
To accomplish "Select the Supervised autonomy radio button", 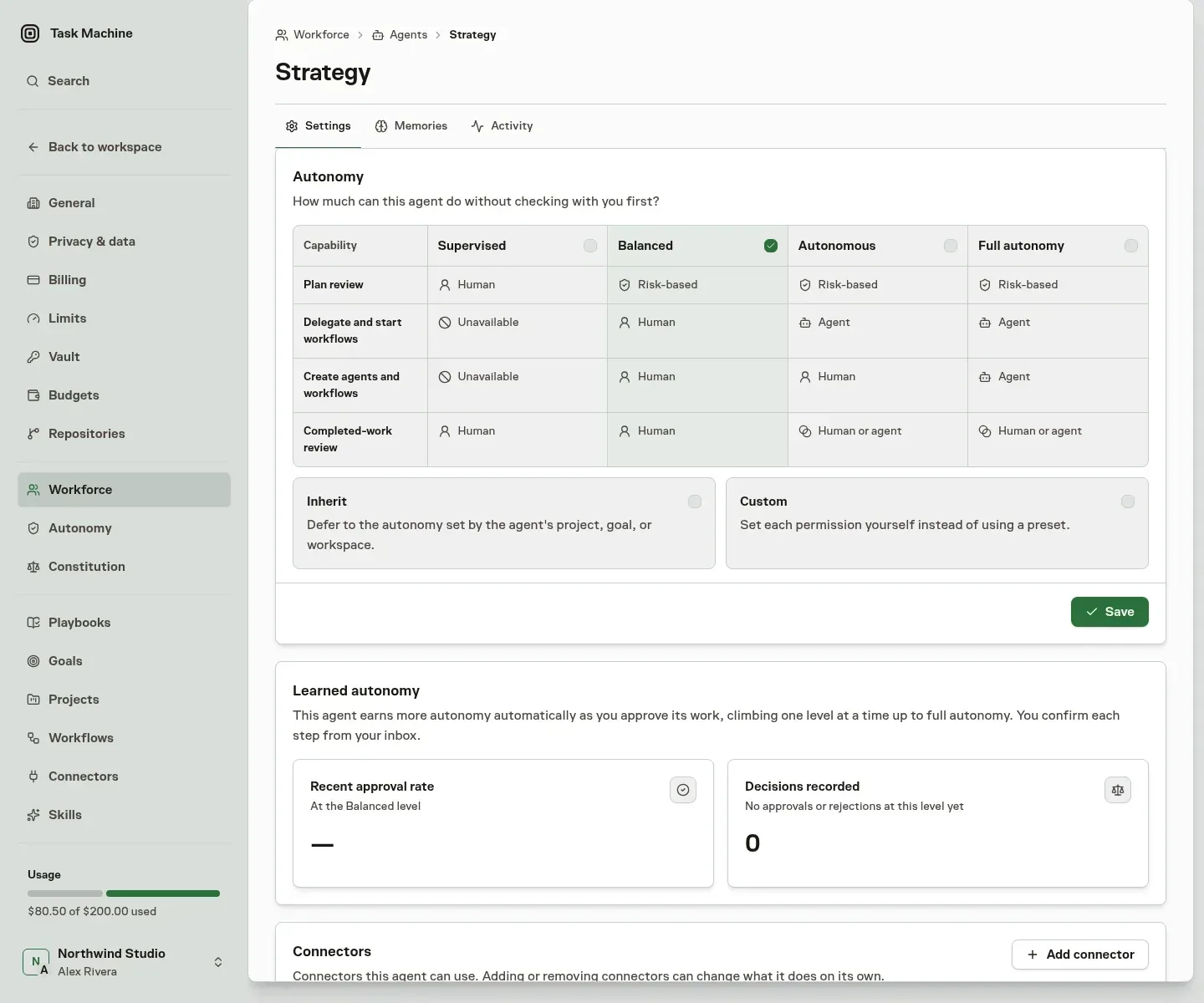I will tap(590, 246).
